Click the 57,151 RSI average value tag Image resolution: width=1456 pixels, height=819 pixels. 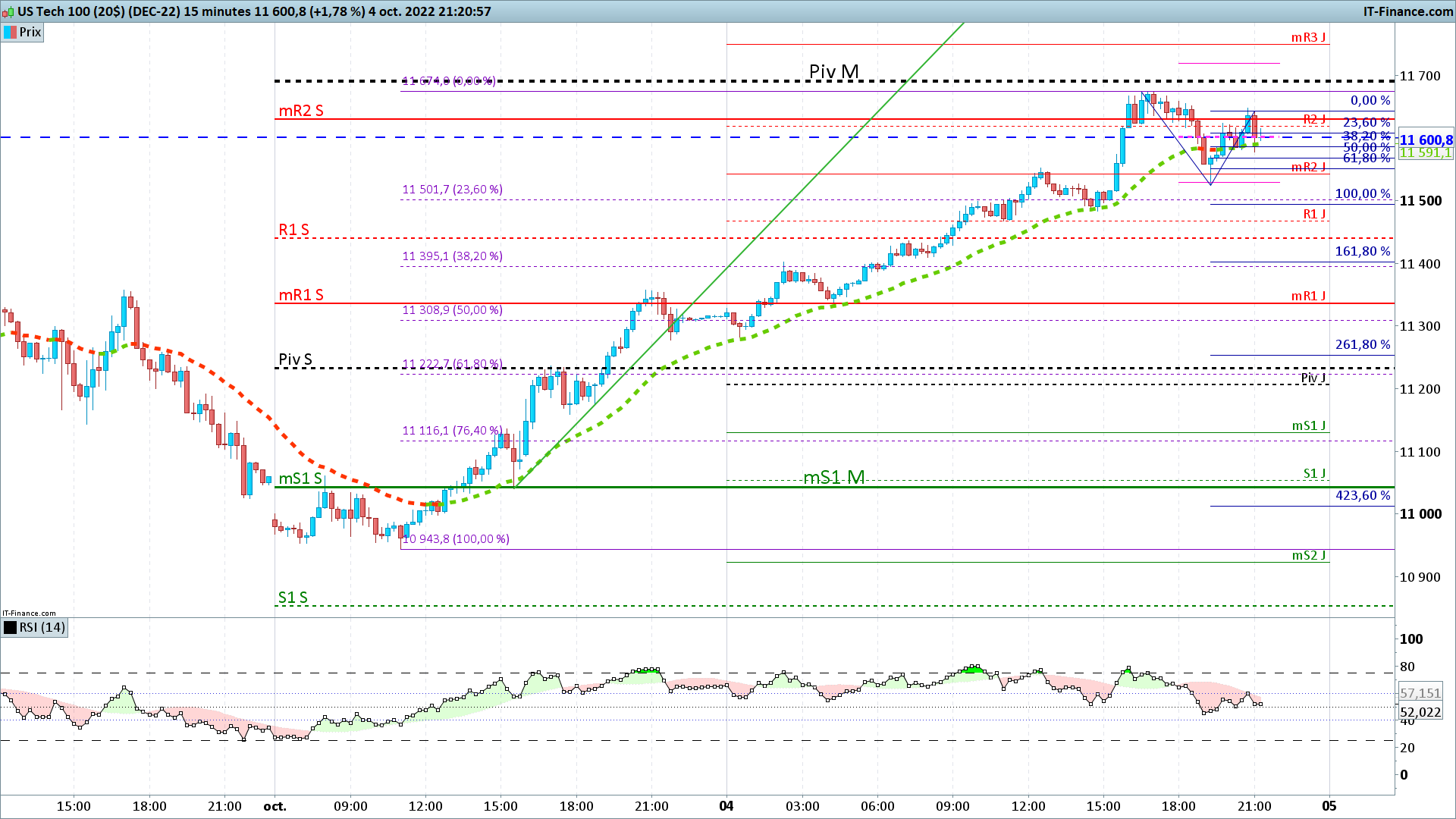tap(1420, 693)
